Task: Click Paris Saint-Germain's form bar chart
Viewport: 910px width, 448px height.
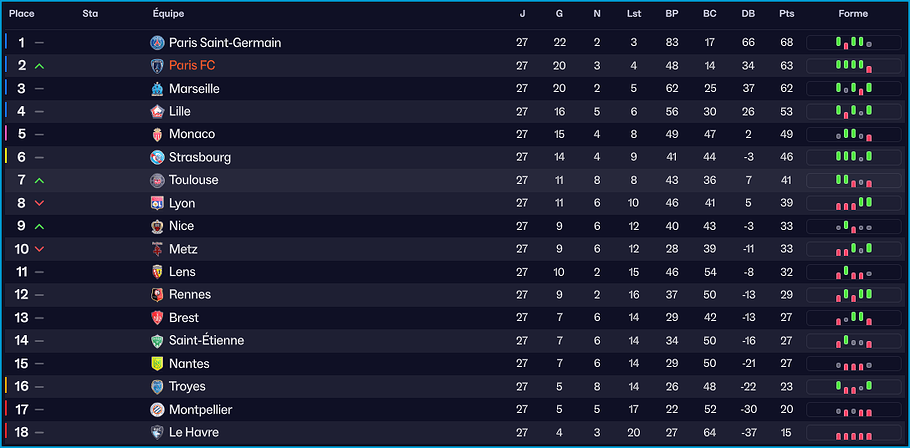Action: click(853, 43)
